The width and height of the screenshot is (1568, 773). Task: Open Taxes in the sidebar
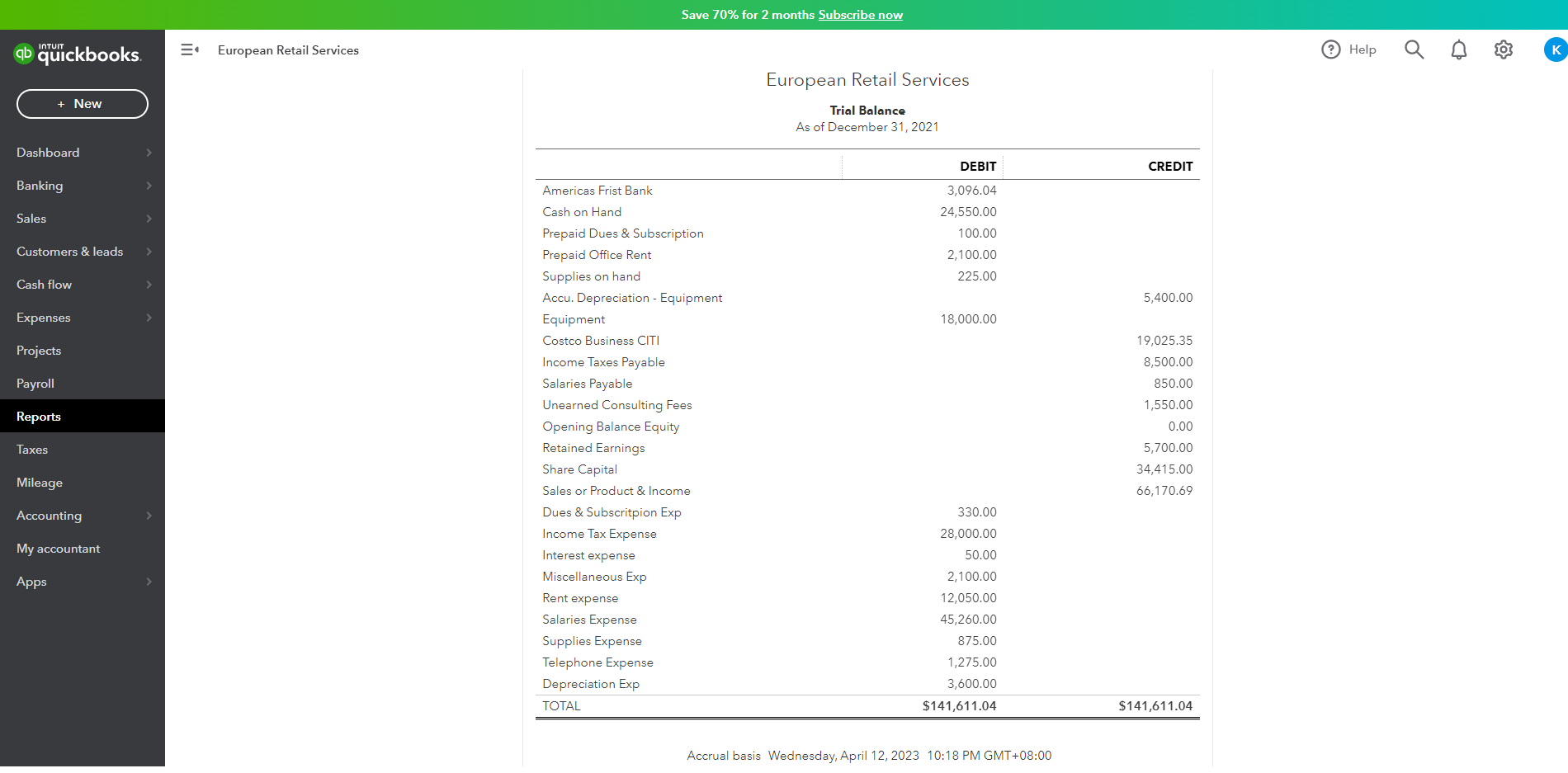(32, 450)
